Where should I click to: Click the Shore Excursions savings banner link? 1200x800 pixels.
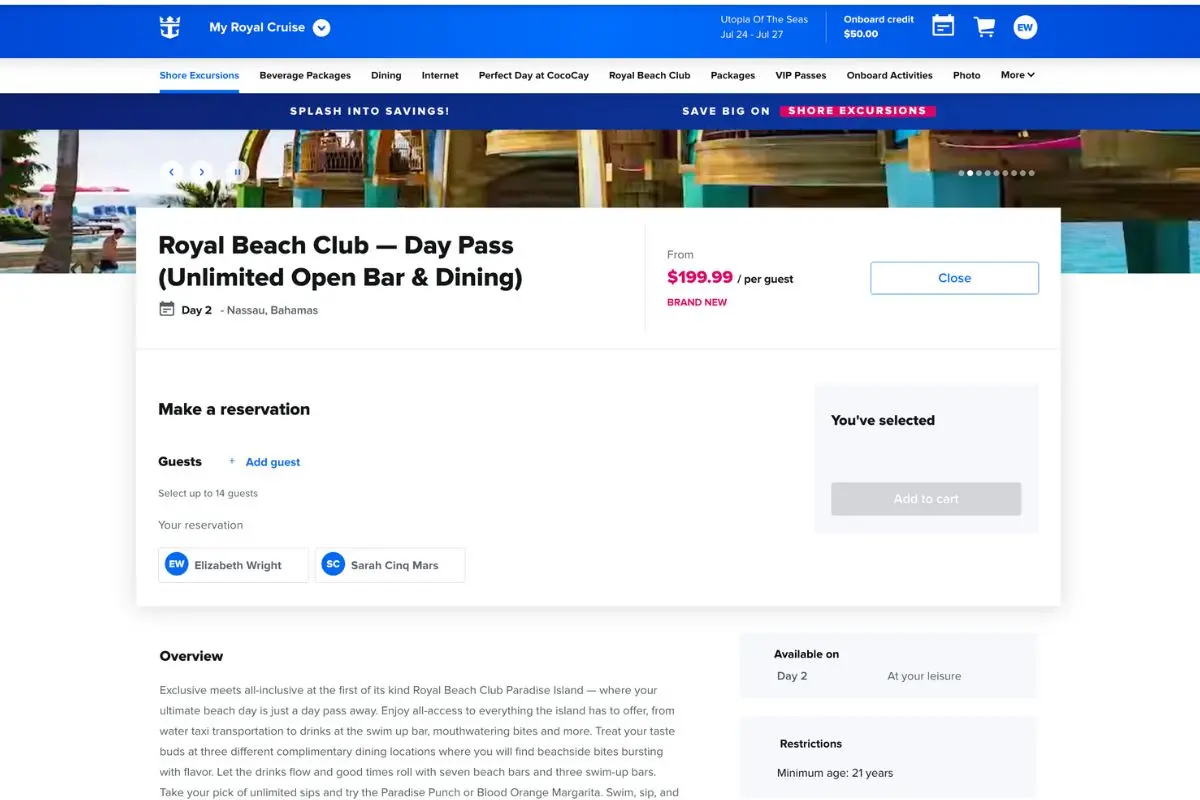coord(857,110)
